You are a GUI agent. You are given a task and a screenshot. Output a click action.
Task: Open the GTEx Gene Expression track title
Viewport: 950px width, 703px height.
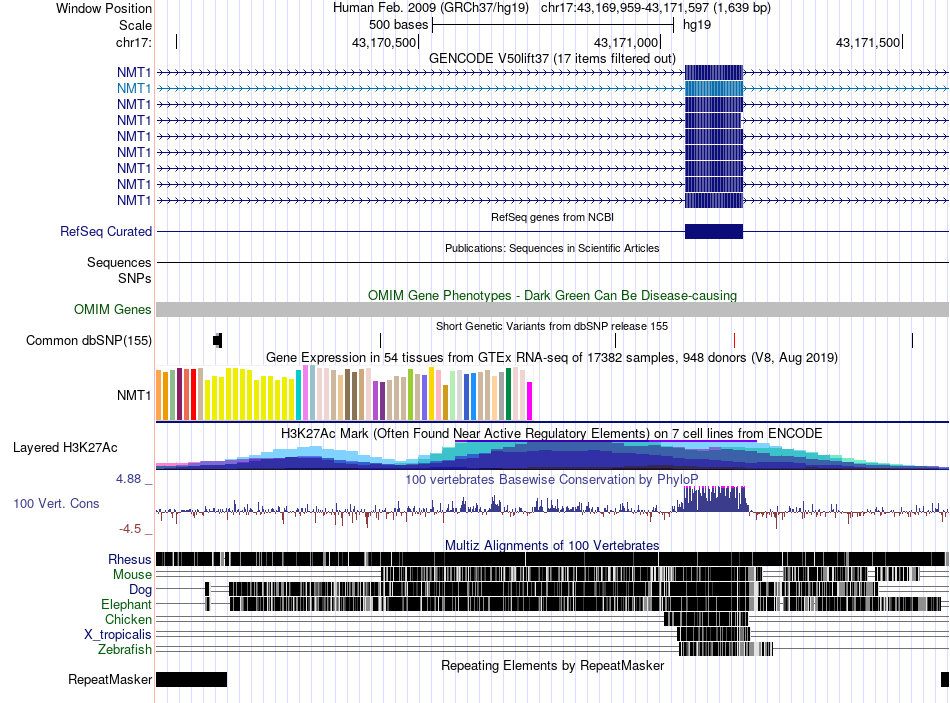(552, 357)
